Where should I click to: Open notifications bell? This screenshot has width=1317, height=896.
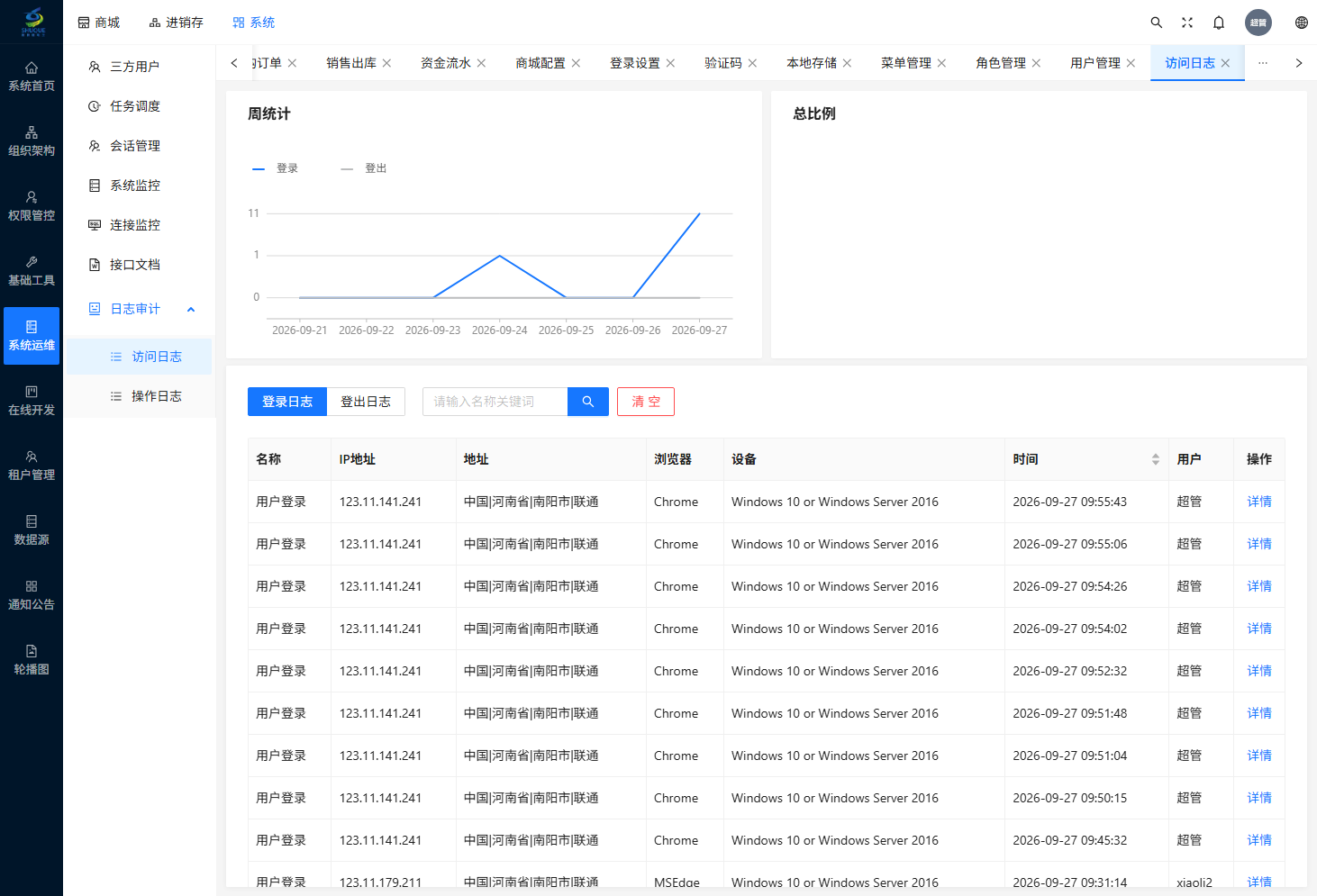pyautogui.click(x=1219, y=23)
